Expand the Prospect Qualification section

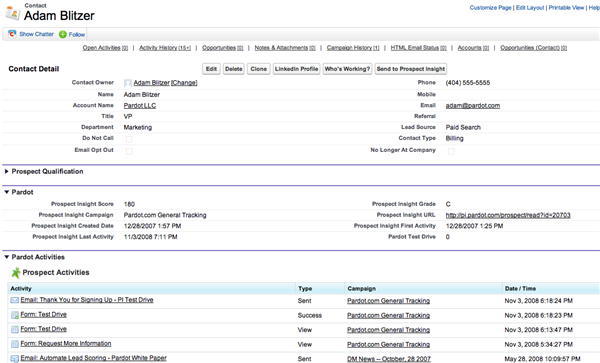pyautogui.click(x=7, y=171)
